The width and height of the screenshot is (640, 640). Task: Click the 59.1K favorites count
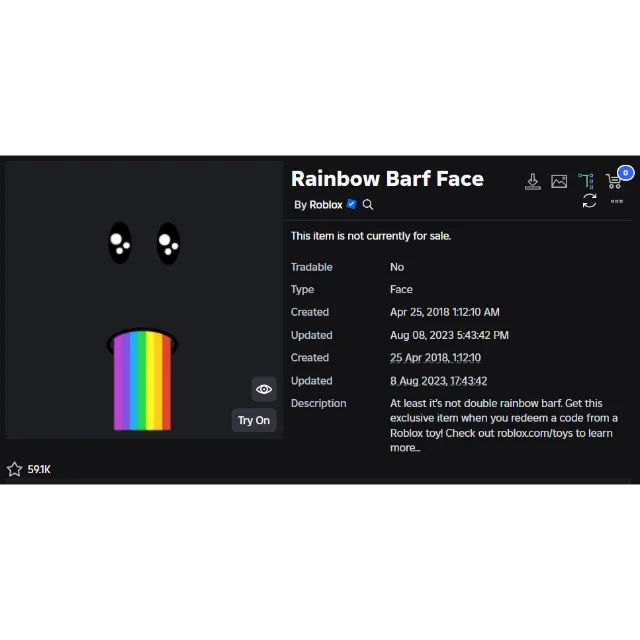[x=39, y=469]
